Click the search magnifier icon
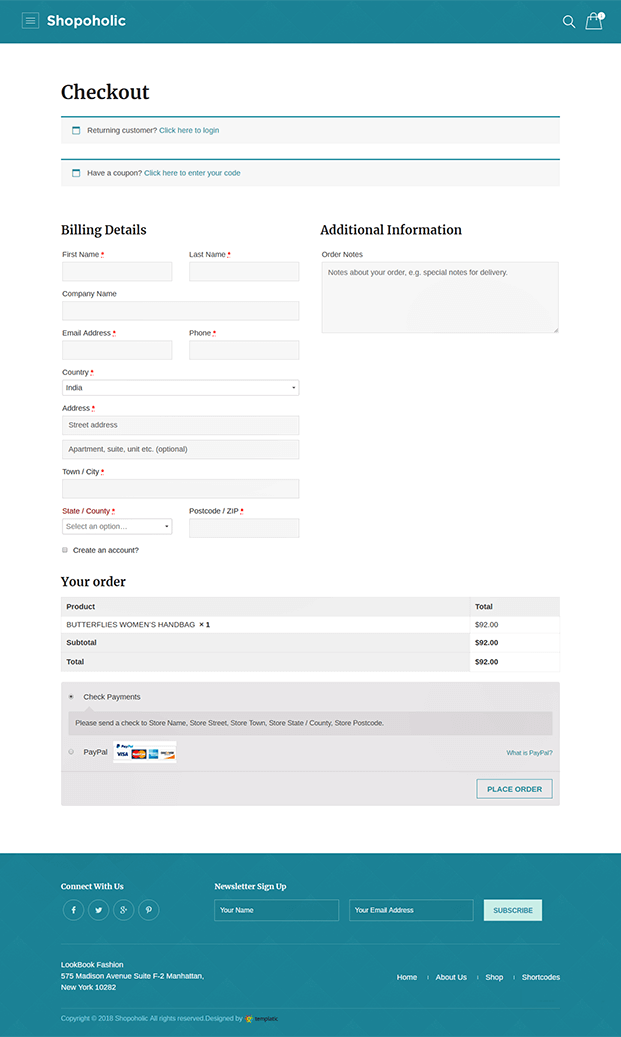Image resolution: width=621 pixels, height=1037 pixels. [568, 22]
